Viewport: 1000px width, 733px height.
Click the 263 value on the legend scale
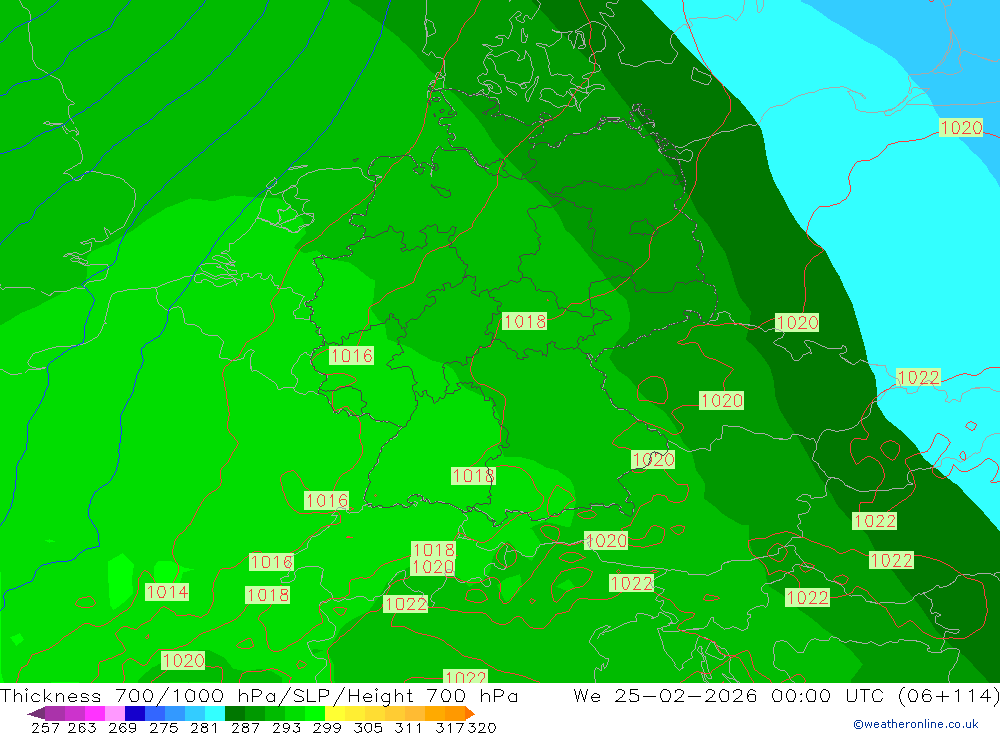coord(82,728)
